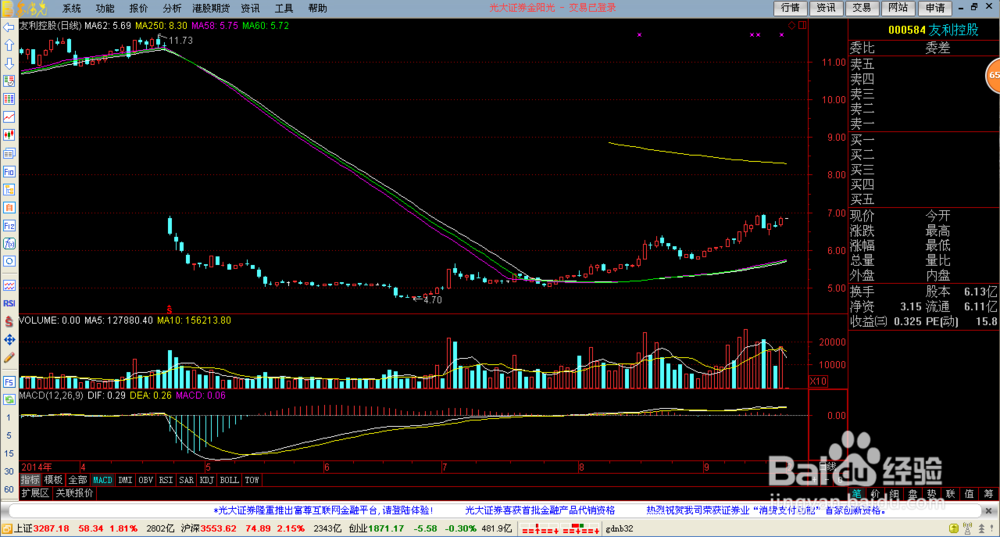Select the SAR indicator tab
This screenshot has width=1000, height=537.
[x=186, y=480]
